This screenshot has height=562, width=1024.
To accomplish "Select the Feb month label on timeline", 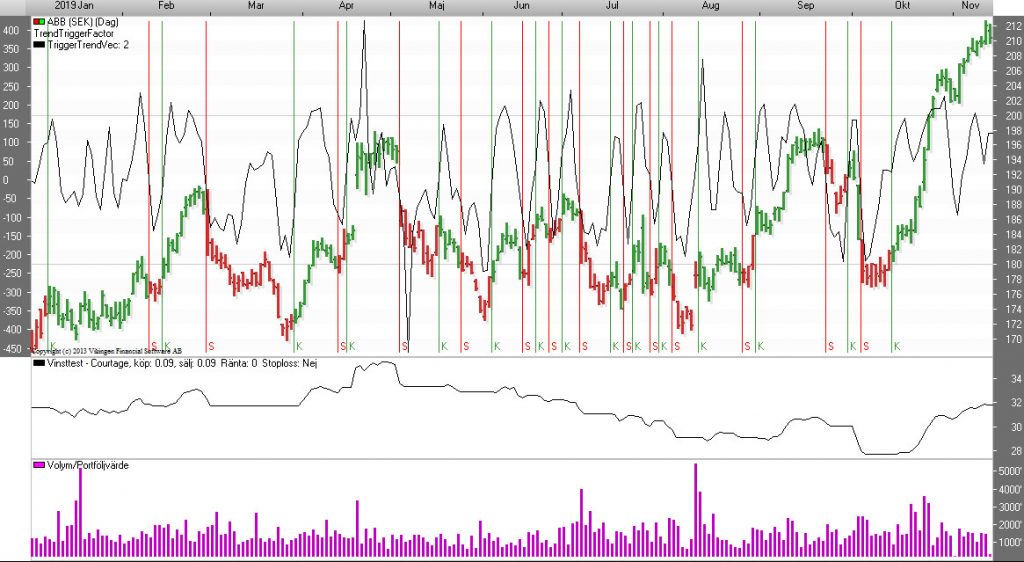I will pyautogui.click(x=168, y=6).
